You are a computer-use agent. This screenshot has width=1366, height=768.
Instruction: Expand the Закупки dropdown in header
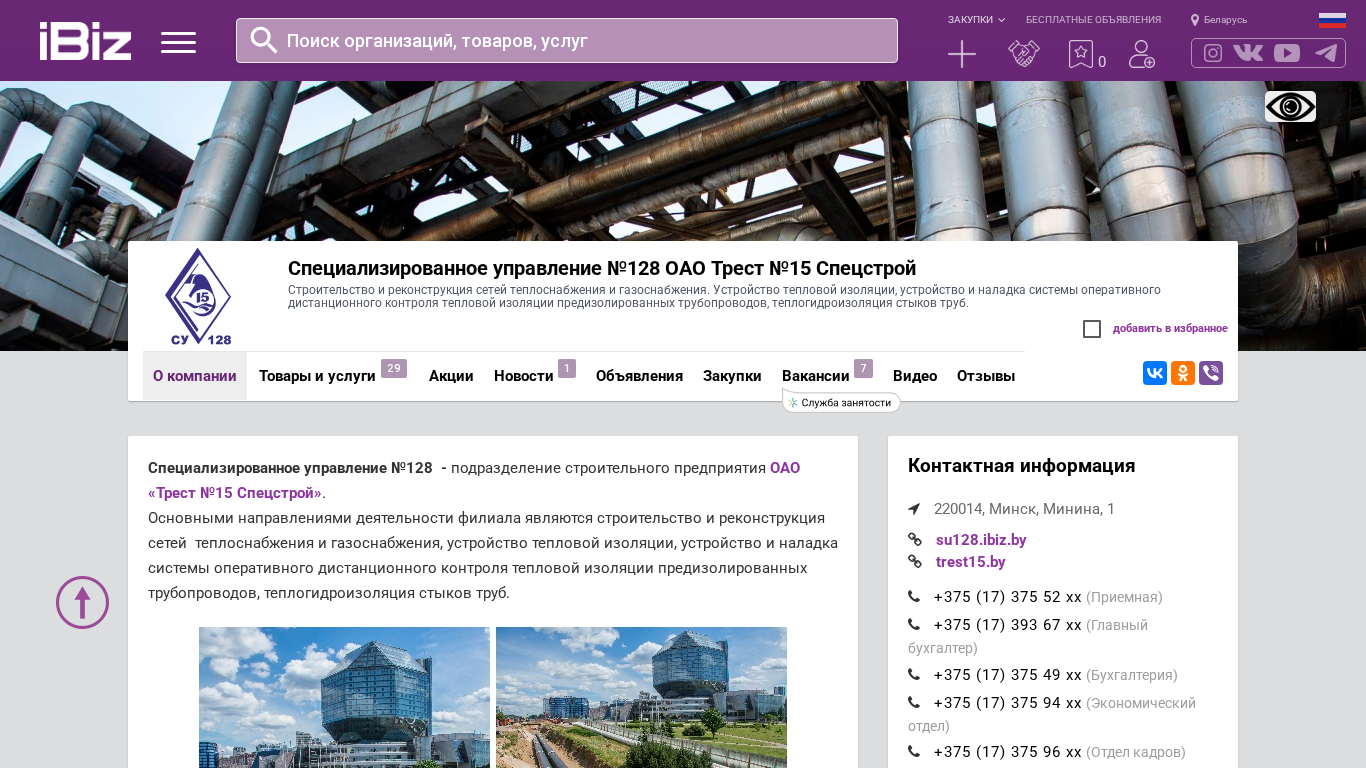976,20
